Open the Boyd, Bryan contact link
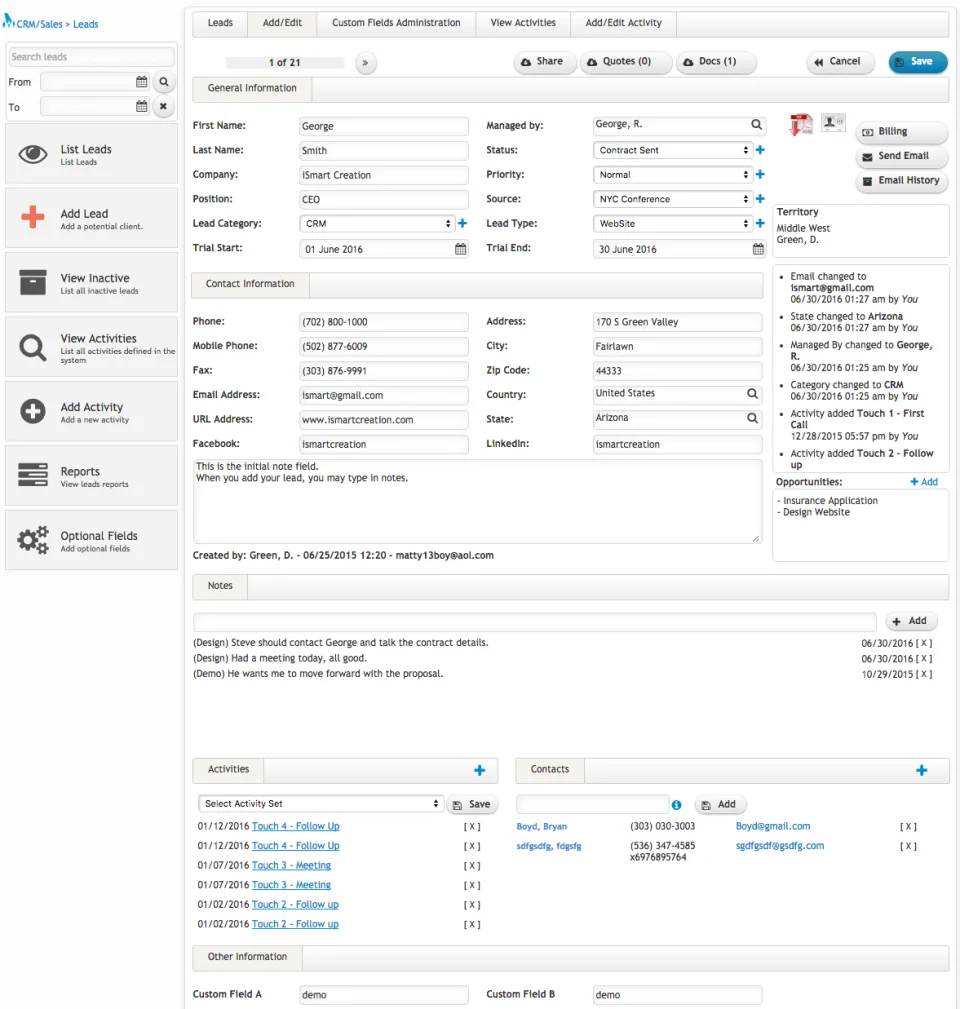960x1009 pixels. 542,826
